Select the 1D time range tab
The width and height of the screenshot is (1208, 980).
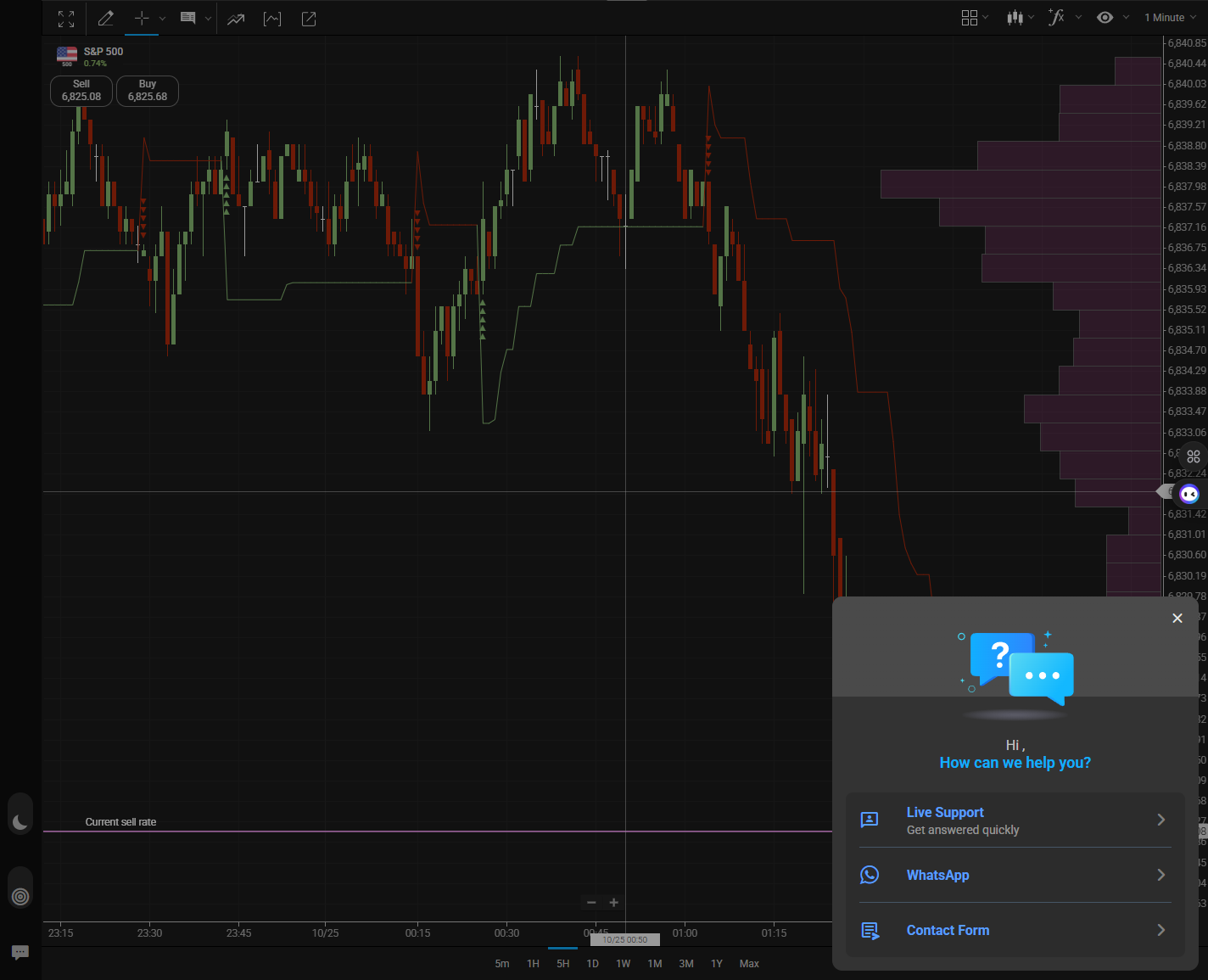coord(592,964)
